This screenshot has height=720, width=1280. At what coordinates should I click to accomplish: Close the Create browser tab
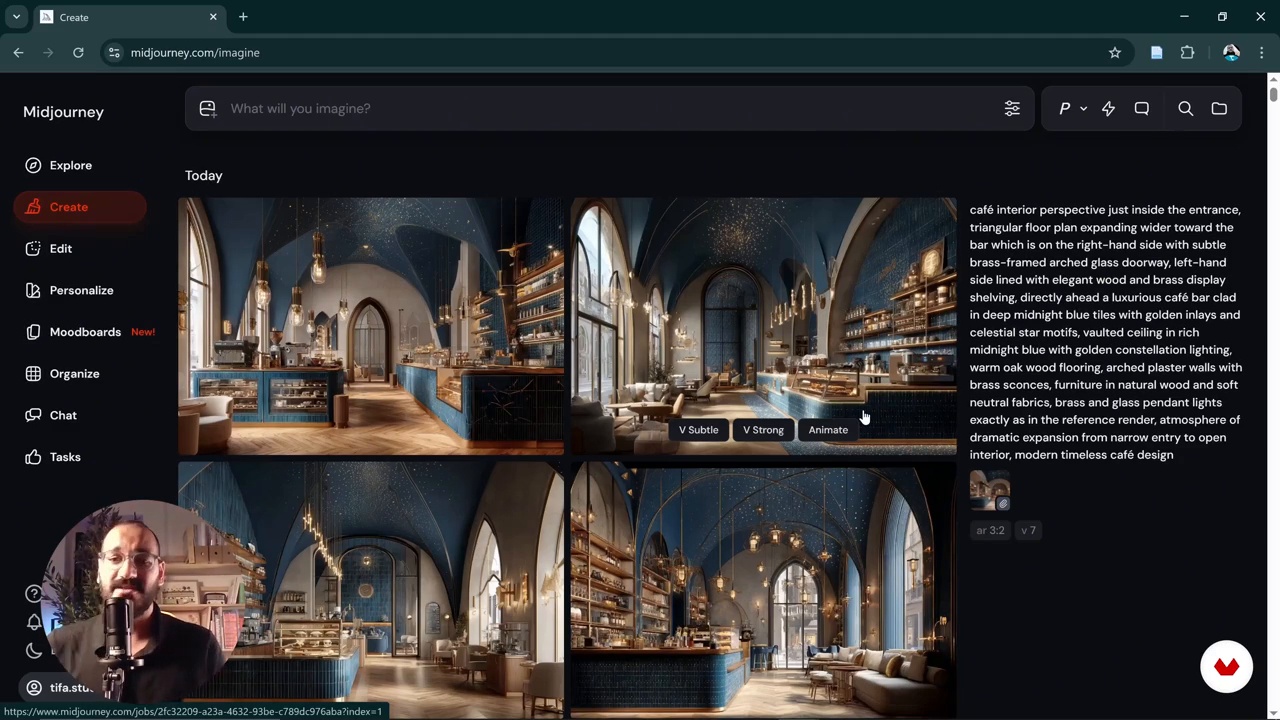[213, 17]
